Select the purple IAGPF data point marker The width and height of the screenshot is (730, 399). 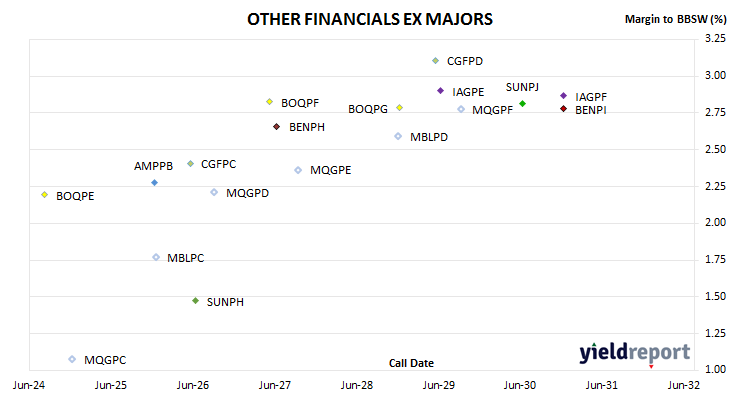563,95
